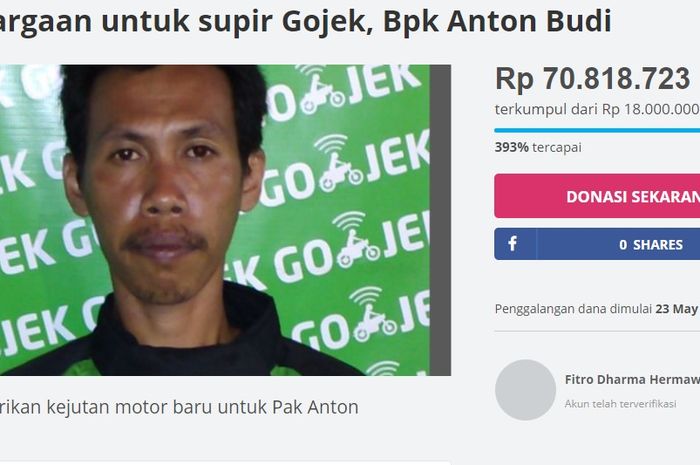The height and width of the screenshot is (465, 700).
Task: Select the 393% tercapai percentage label
Action: tap(538, 147)
